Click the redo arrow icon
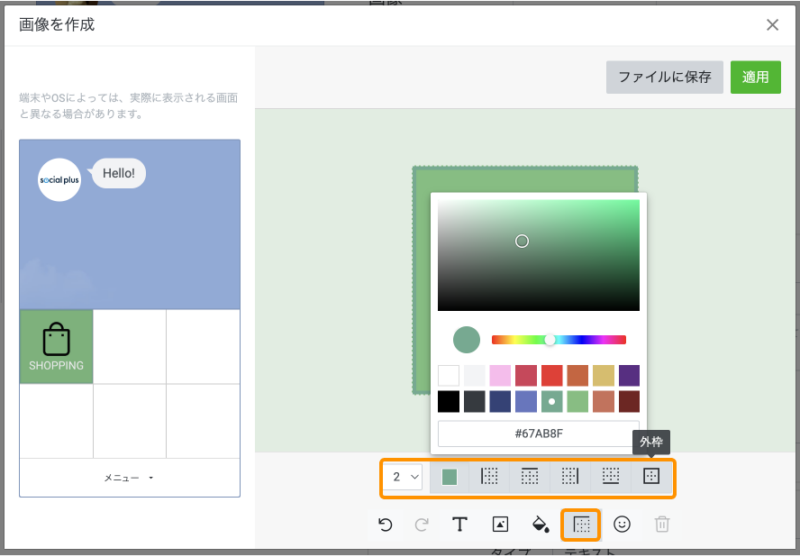Viewport: 800px width, 557px height. point(421,524)
